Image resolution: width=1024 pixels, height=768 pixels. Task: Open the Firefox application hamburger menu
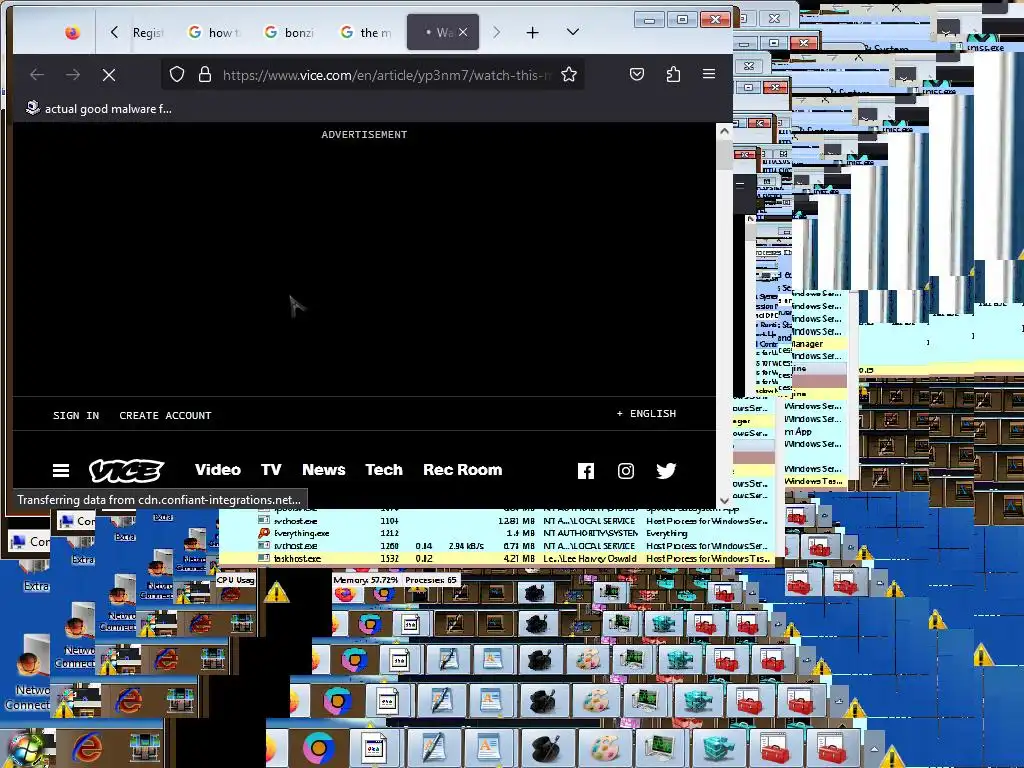point(709,74)
